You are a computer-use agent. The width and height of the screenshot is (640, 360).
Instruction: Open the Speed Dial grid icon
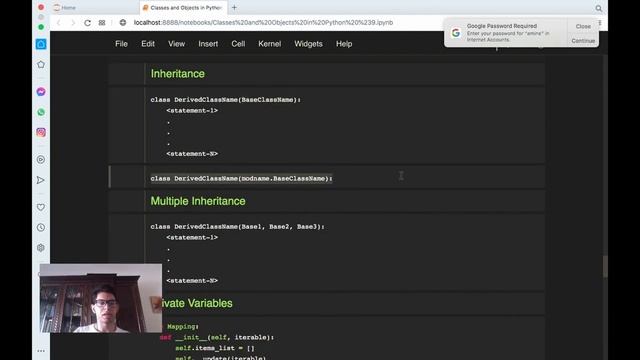point(102,23)
